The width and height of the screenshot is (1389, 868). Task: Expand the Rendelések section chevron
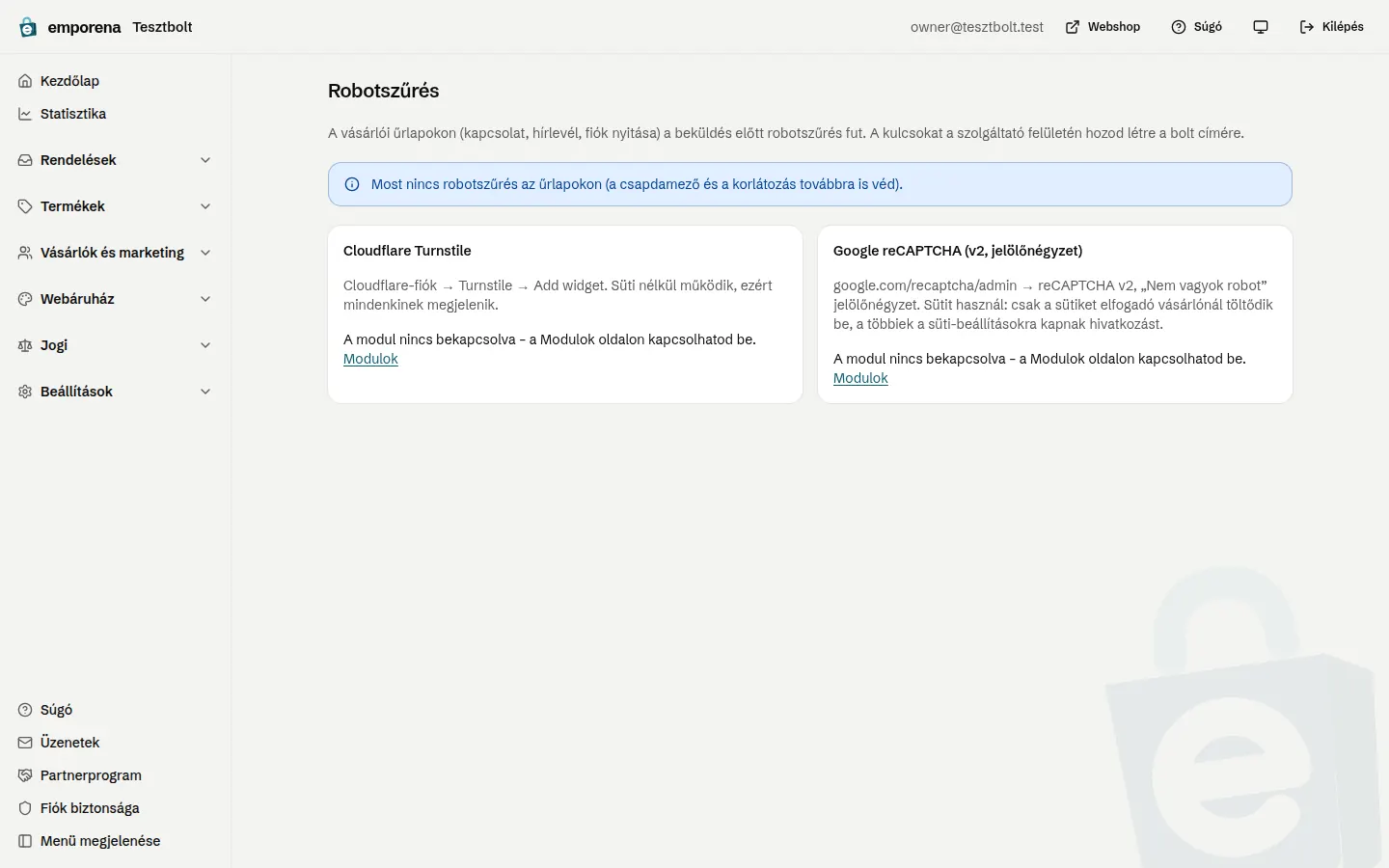(x=205, y=160)
